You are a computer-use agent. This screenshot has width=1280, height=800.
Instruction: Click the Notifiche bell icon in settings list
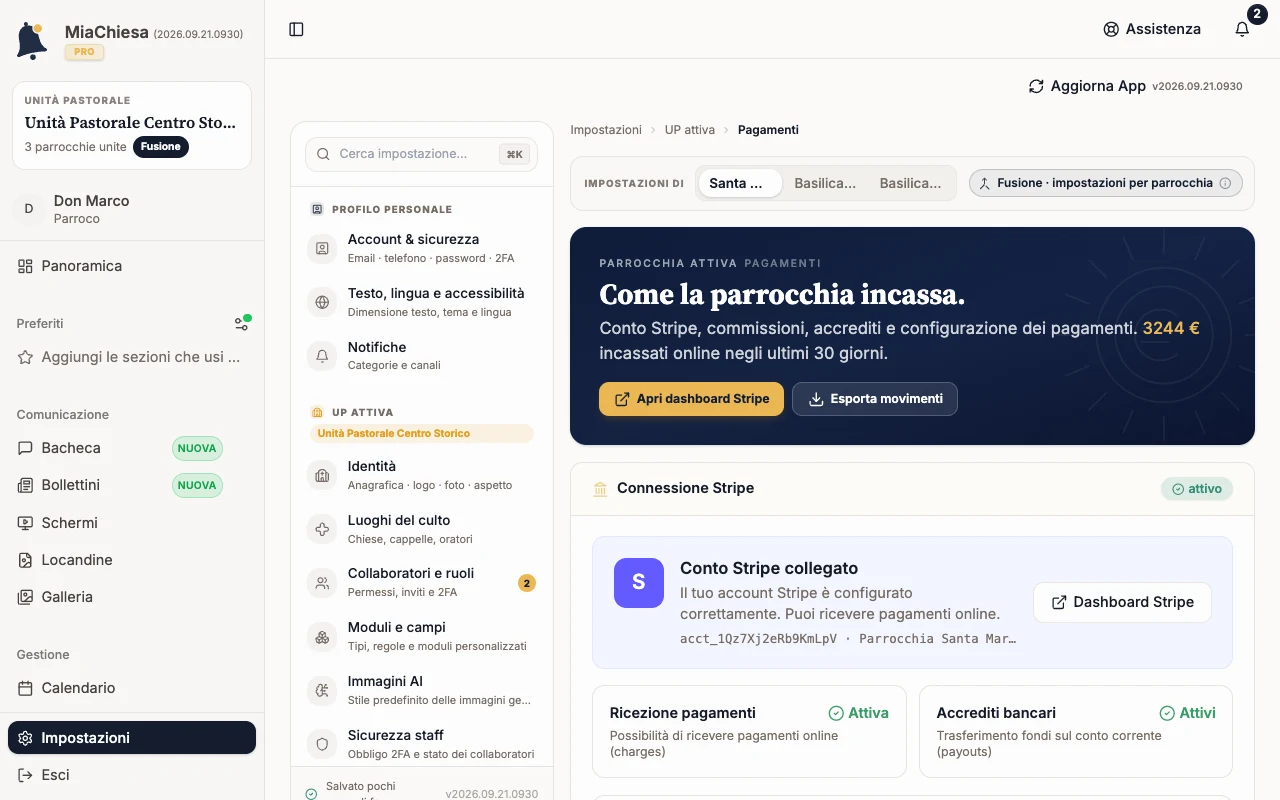pos(322,355)
